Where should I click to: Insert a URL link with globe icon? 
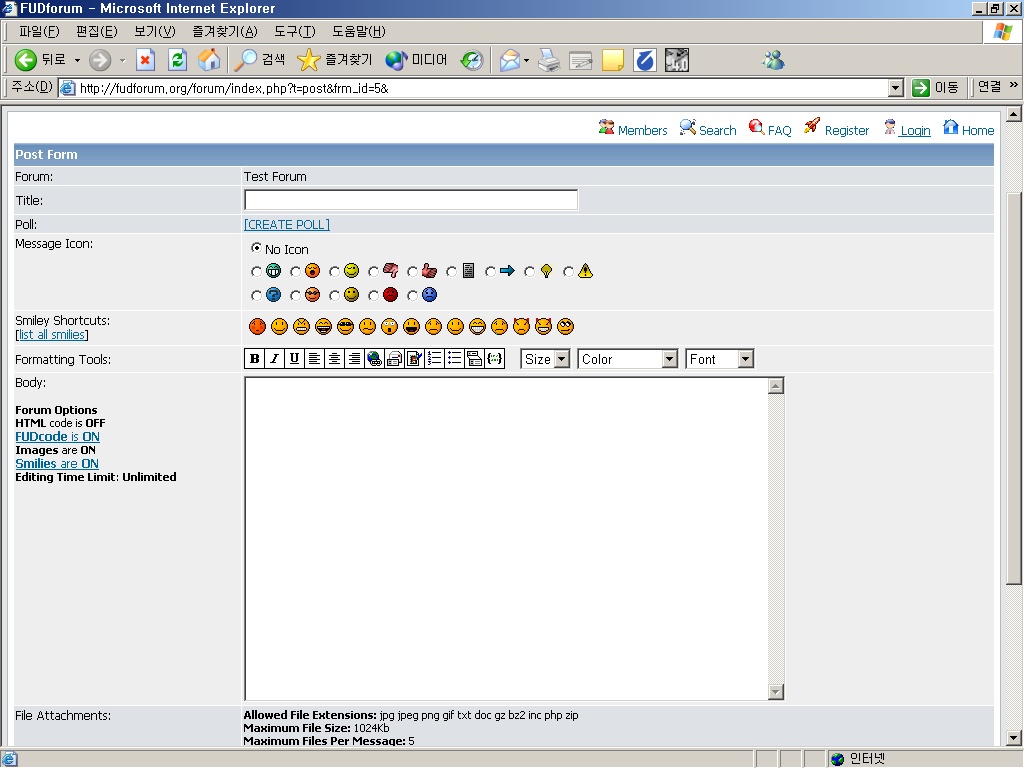(374, 359)
